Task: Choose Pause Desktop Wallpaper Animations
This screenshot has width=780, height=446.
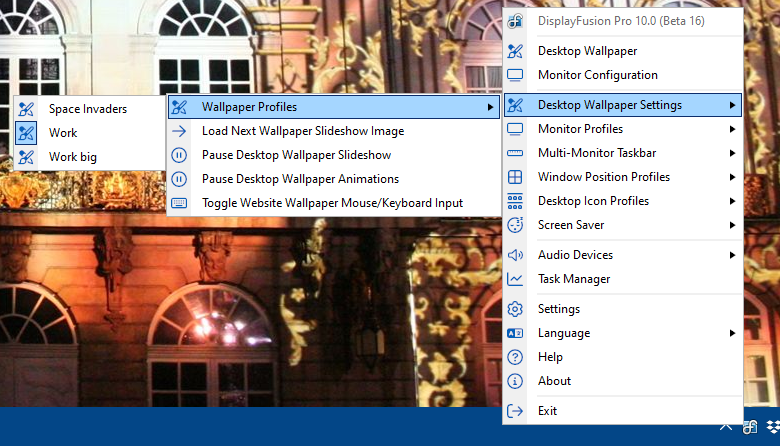Action: coord(334,179)
